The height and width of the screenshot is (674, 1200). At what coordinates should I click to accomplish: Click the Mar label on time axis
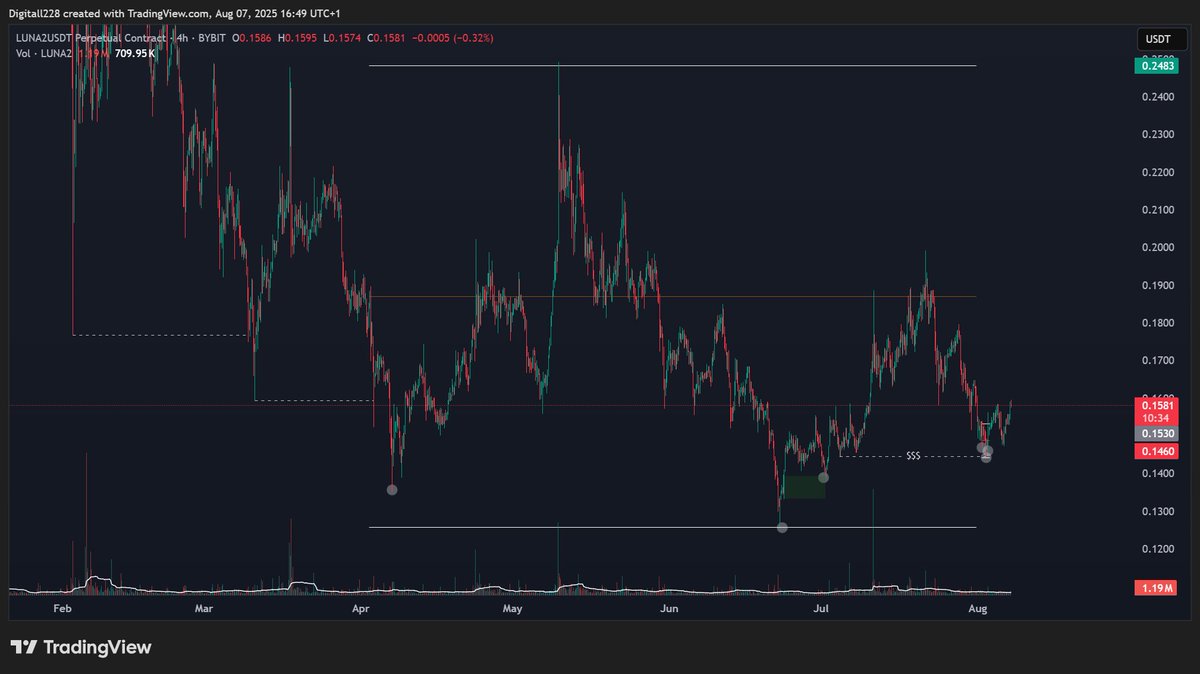coord(204,608)
